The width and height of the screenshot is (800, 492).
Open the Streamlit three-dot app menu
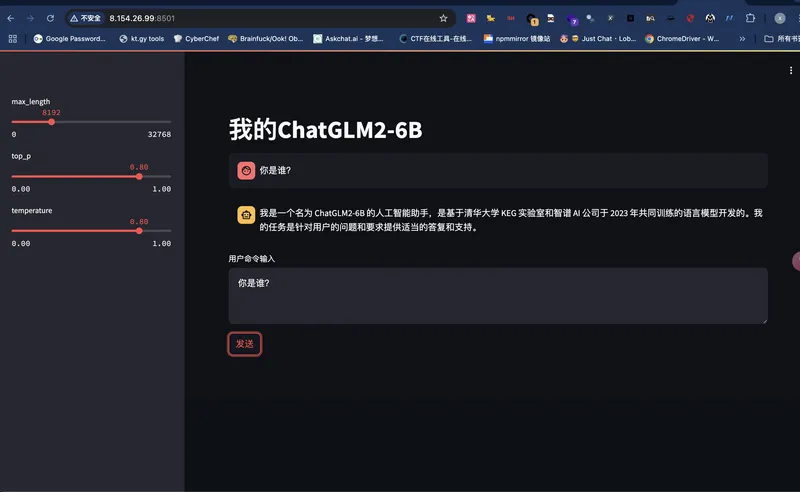tap(791, 70)
